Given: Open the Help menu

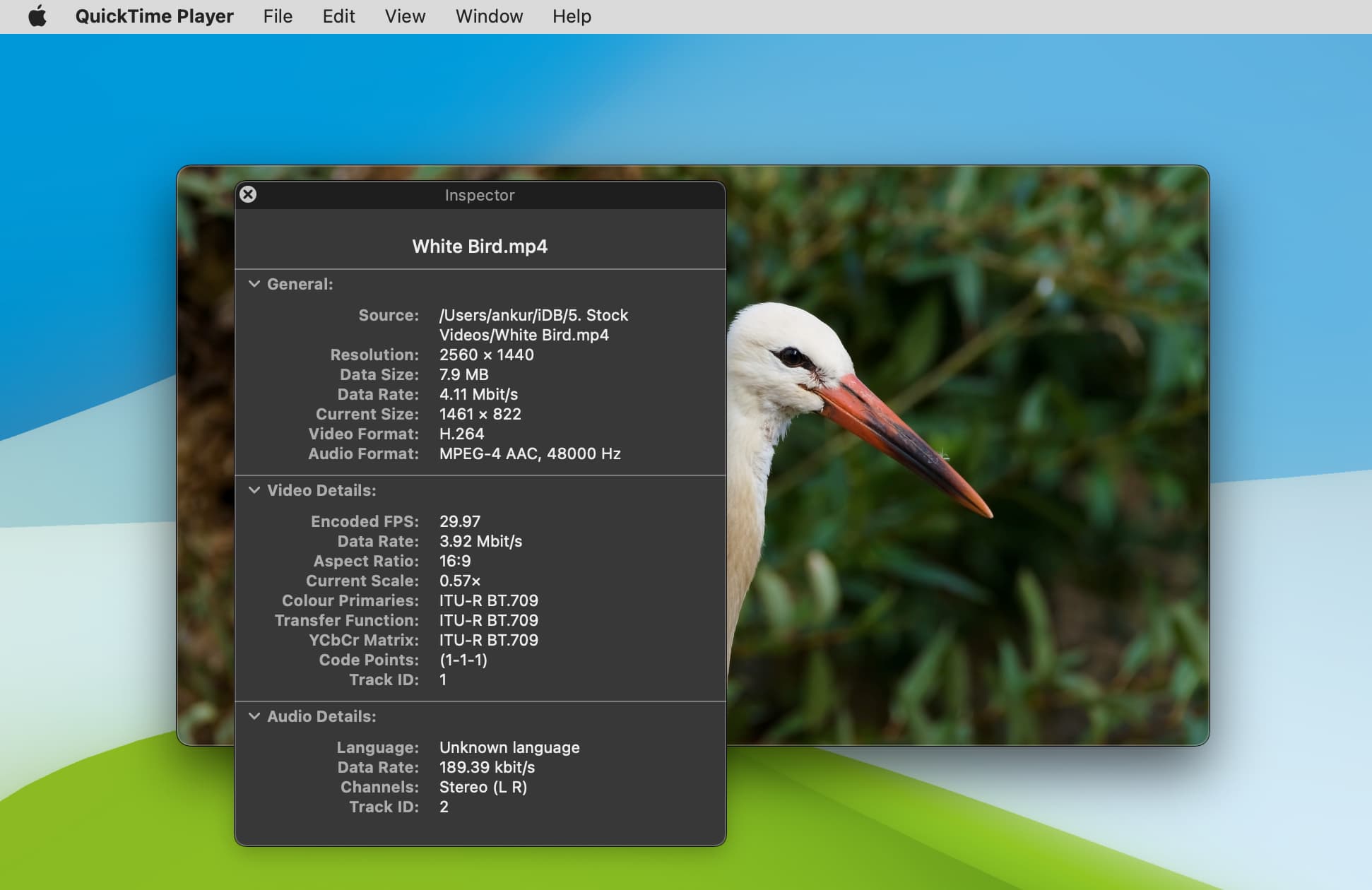Looking at the screenshot, I should (x=572, y=16).
